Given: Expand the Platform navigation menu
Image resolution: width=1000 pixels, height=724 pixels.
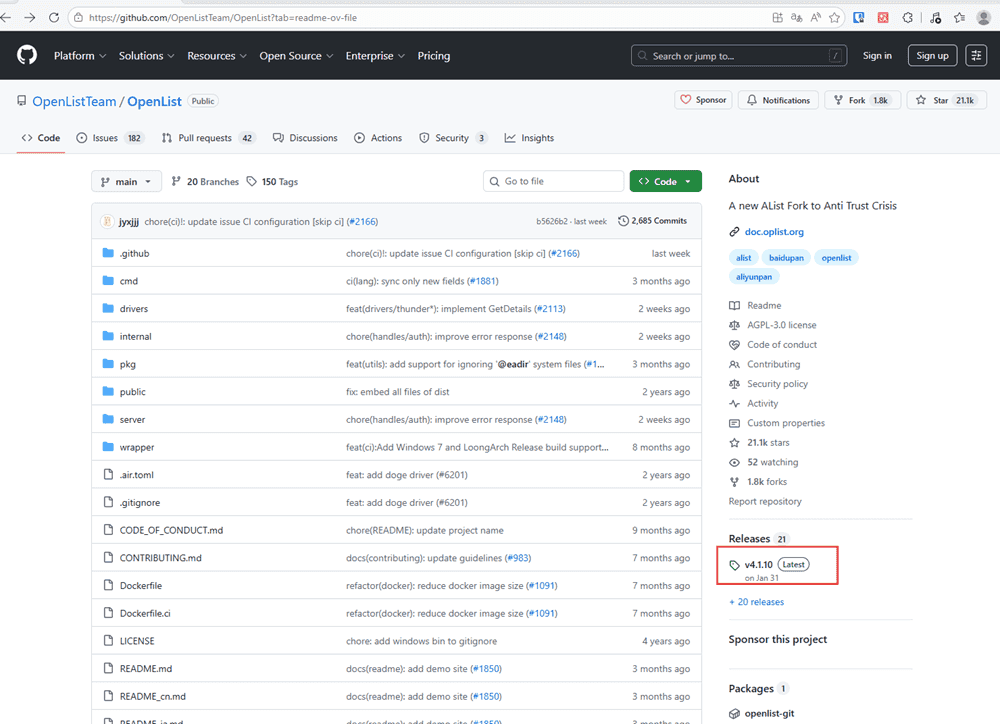Looking at the screenshot, I should pyautogui.click(x=79, y=56).
